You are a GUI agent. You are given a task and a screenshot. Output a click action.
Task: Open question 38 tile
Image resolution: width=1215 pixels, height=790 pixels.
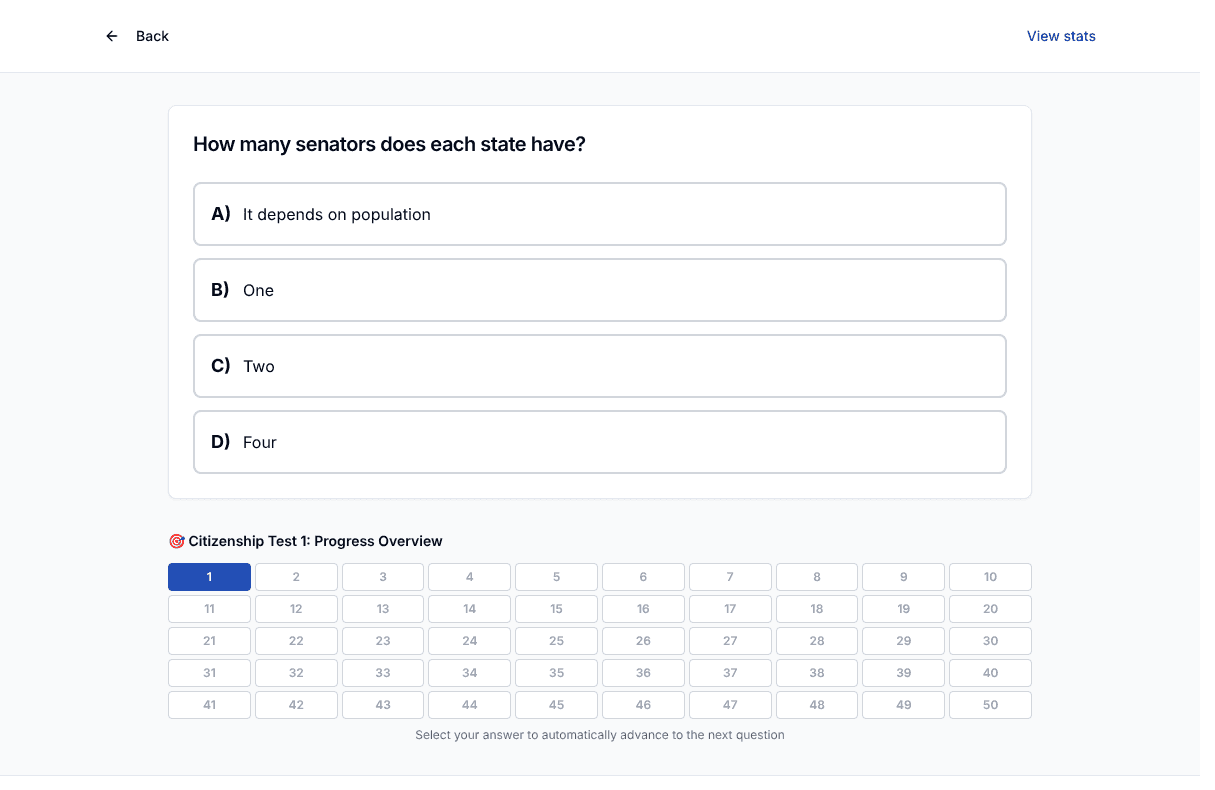[x=817, y=673]
